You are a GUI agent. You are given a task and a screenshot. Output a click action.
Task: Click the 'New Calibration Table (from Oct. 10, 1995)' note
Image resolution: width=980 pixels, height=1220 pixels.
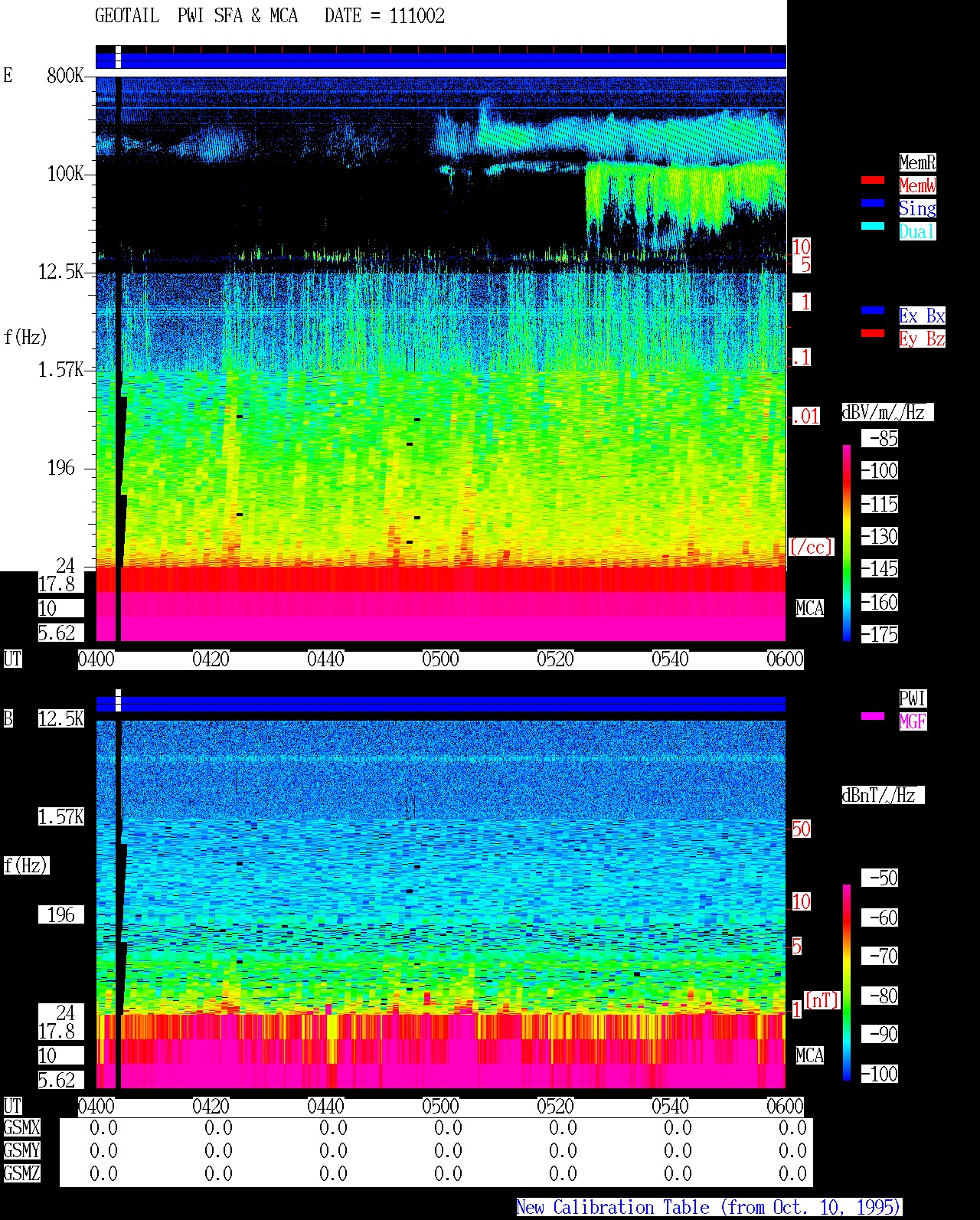(709, 1208)
